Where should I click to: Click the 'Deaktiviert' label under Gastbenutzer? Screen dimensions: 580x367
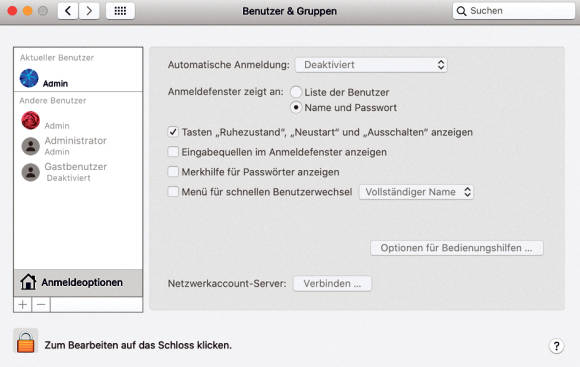tap(68, 178)
